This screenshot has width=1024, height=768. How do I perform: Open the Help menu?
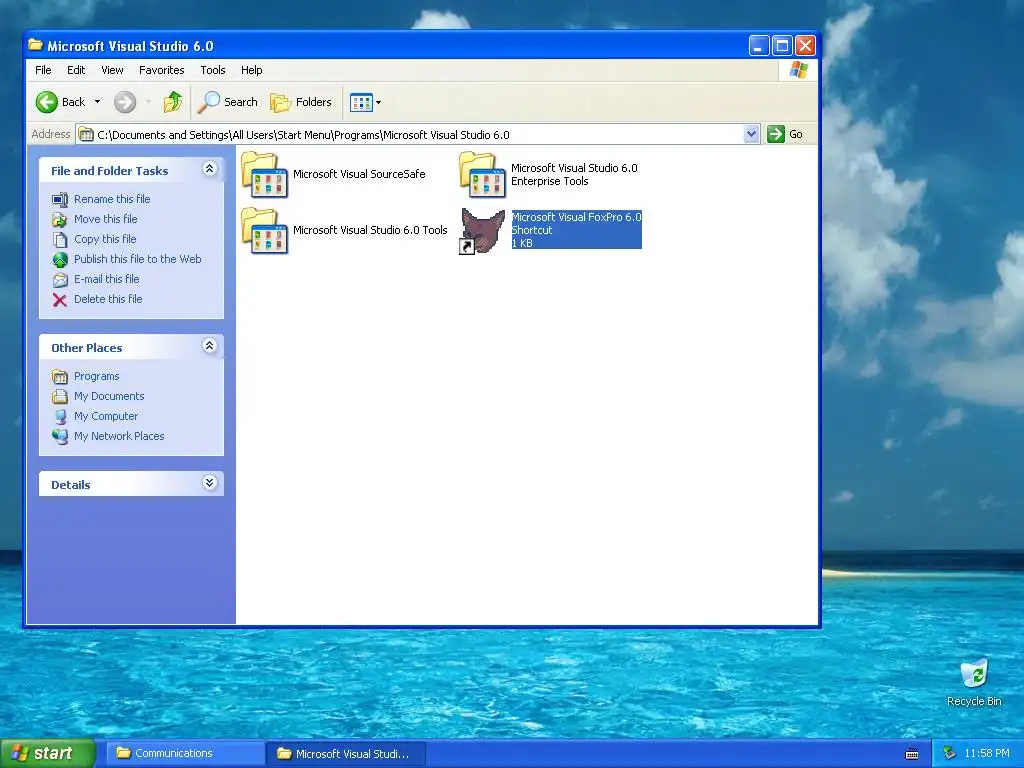pyautogui.click(x=251, y=70)
